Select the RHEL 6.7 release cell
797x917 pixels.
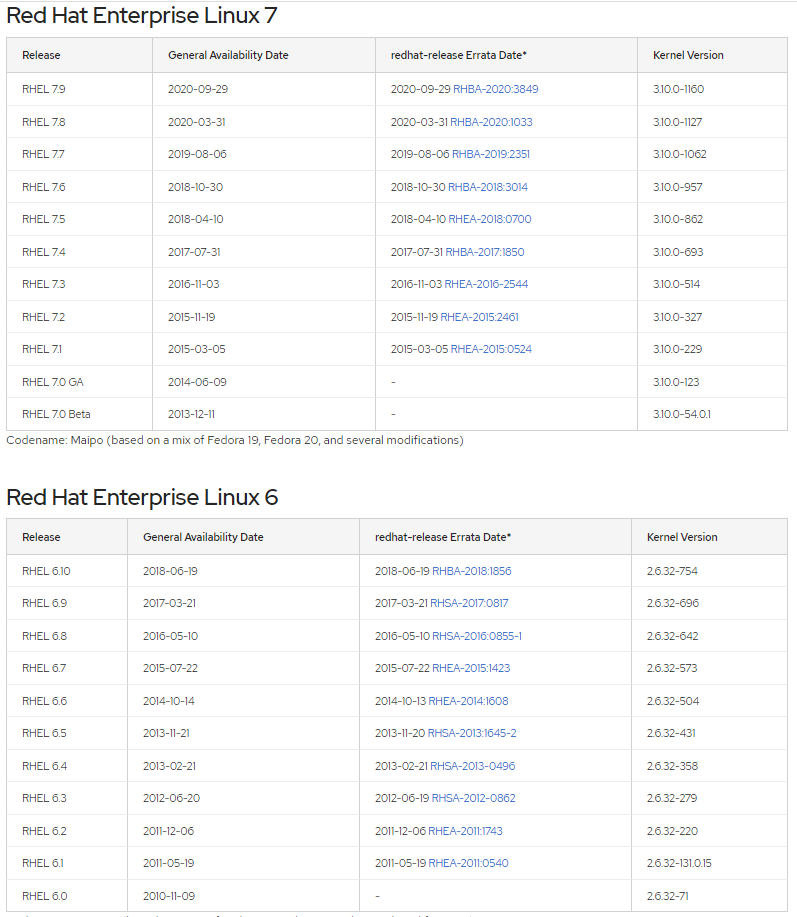pyautogui.click(x=67, y=668)
